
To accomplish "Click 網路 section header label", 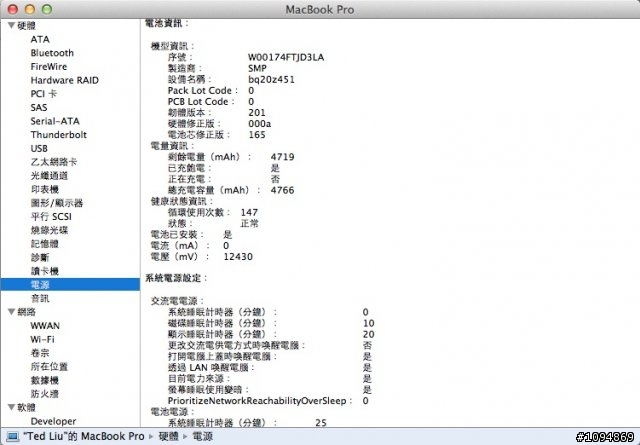I will (x=27, y=312).
